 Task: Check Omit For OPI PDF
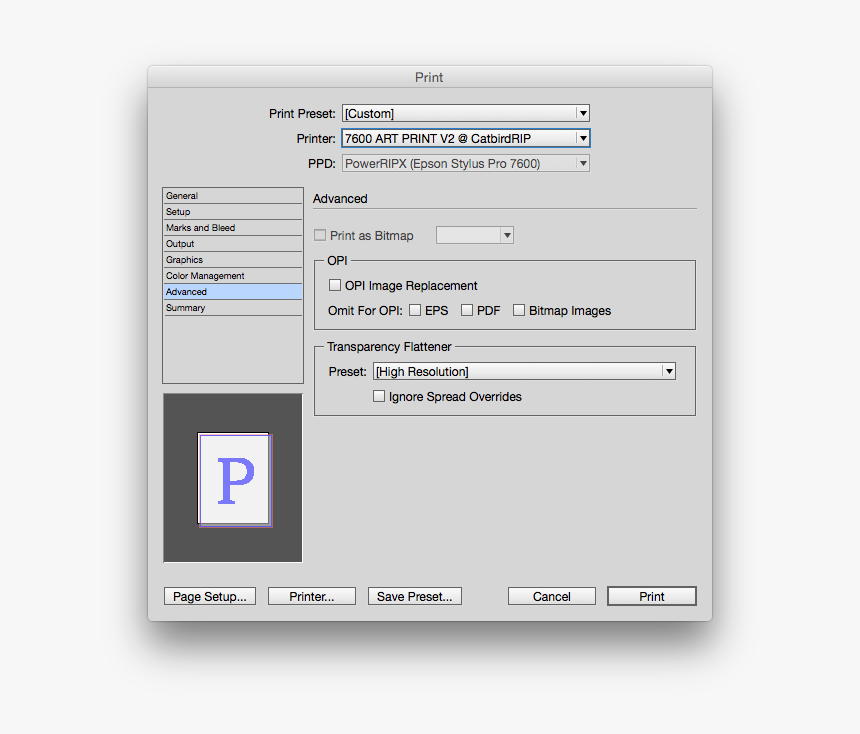point(467,310)
